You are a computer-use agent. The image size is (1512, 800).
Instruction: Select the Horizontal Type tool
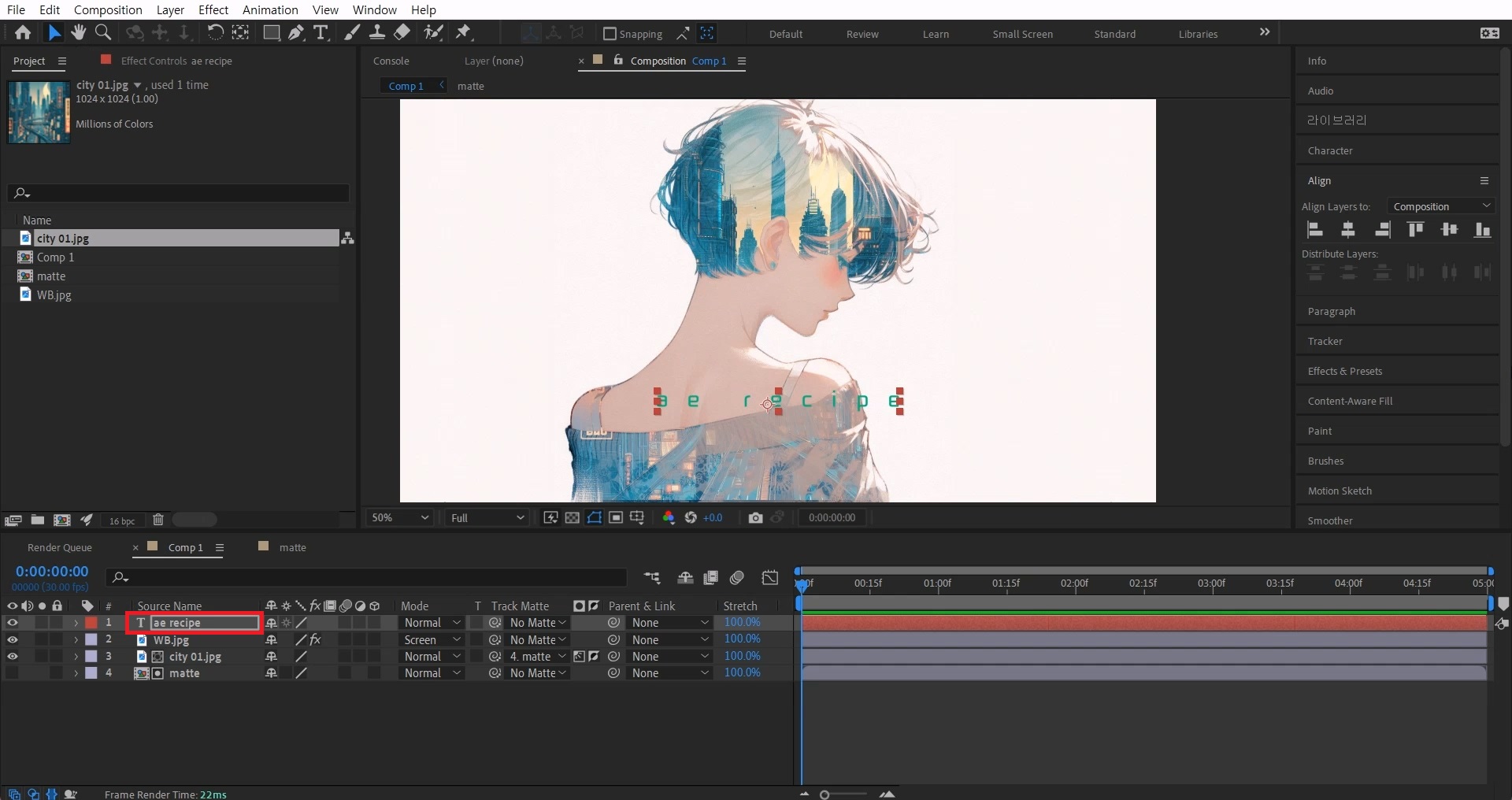(321, 32)
